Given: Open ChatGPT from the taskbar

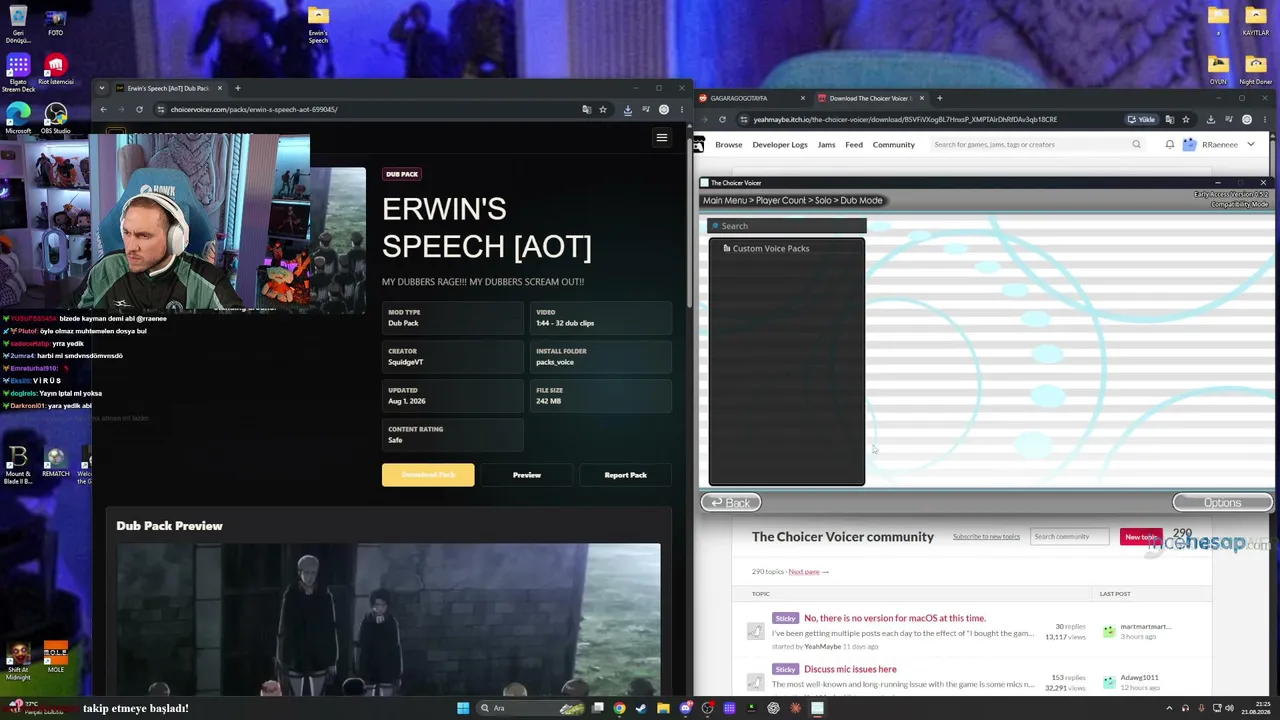Looking at the screenshot, I should 773,708.
